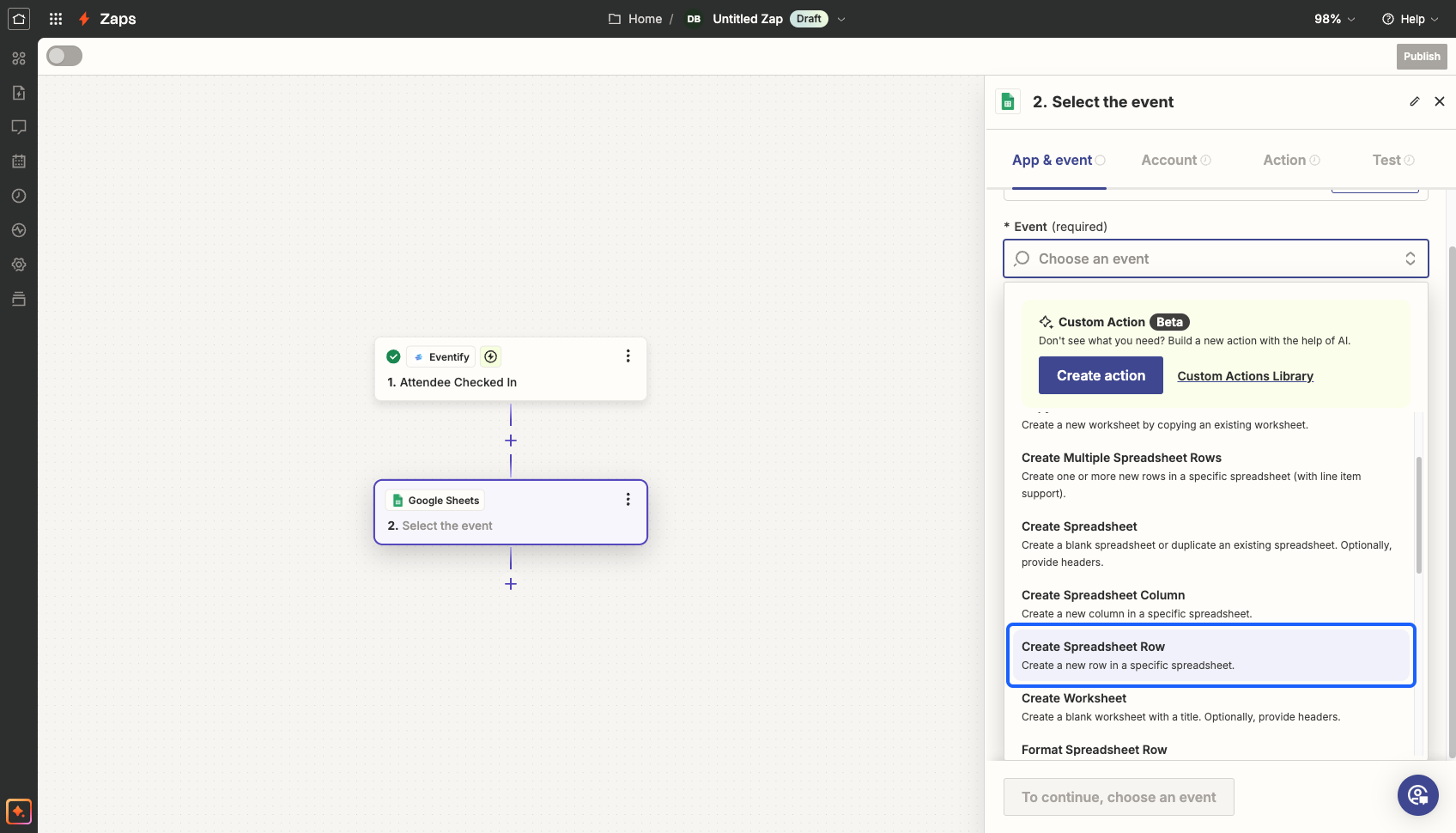This screenshot has height=833, width=1456.
Task: Click the DB avatar badge
Action: click(x=694, y=19)
